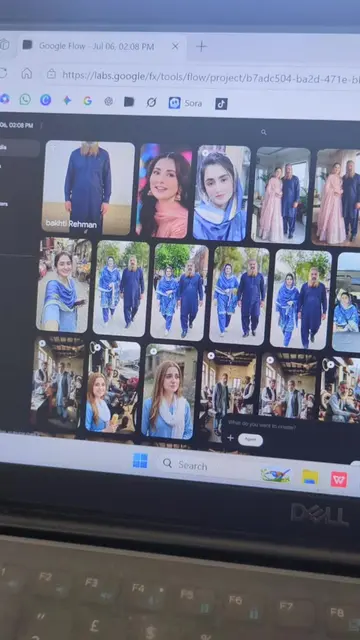
Task: Open a new browser tab
Action: click(x=201, y=47)
